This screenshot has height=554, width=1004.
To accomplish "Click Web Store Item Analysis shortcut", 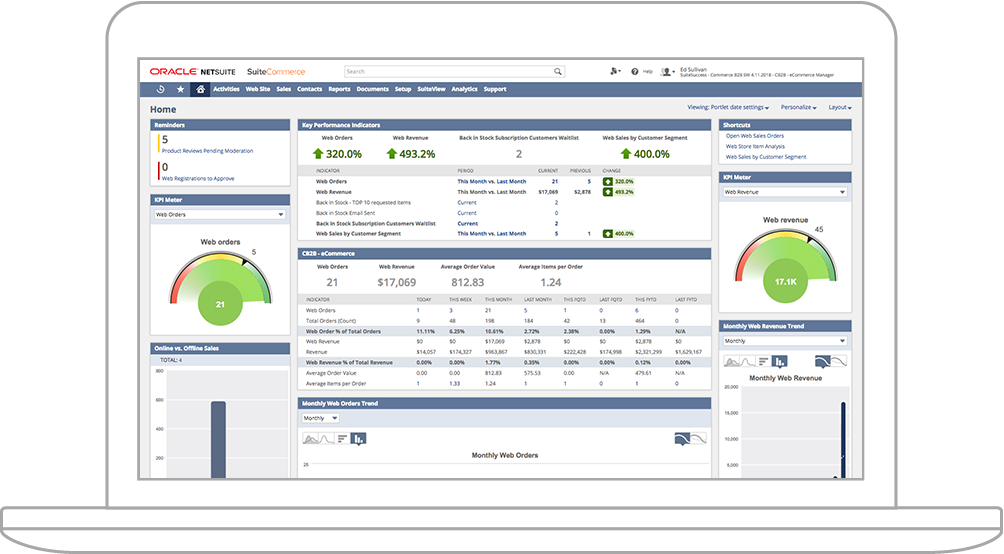I will (755, 146).
